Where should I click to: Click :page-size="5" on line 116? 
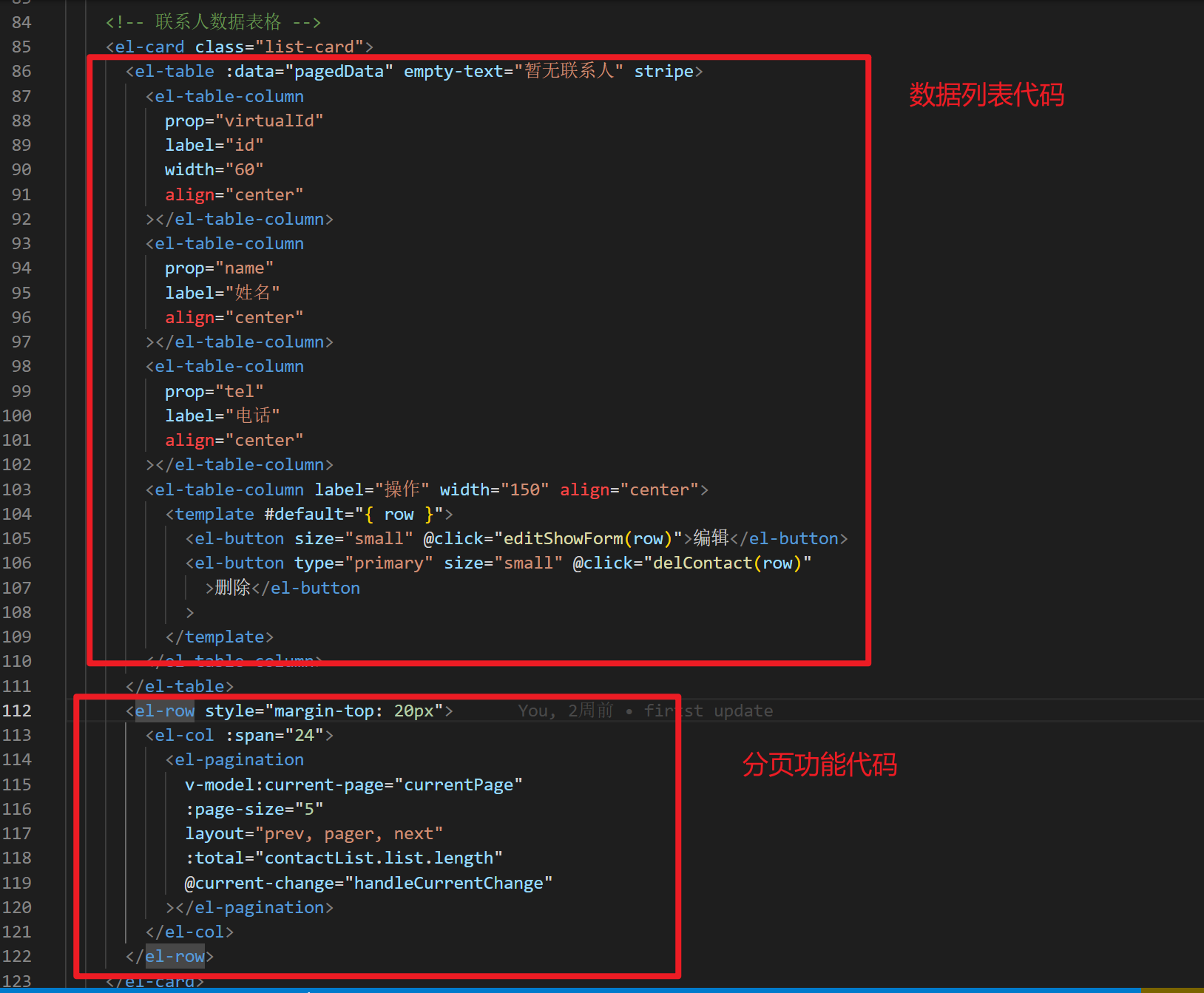[x=254, y=809]
